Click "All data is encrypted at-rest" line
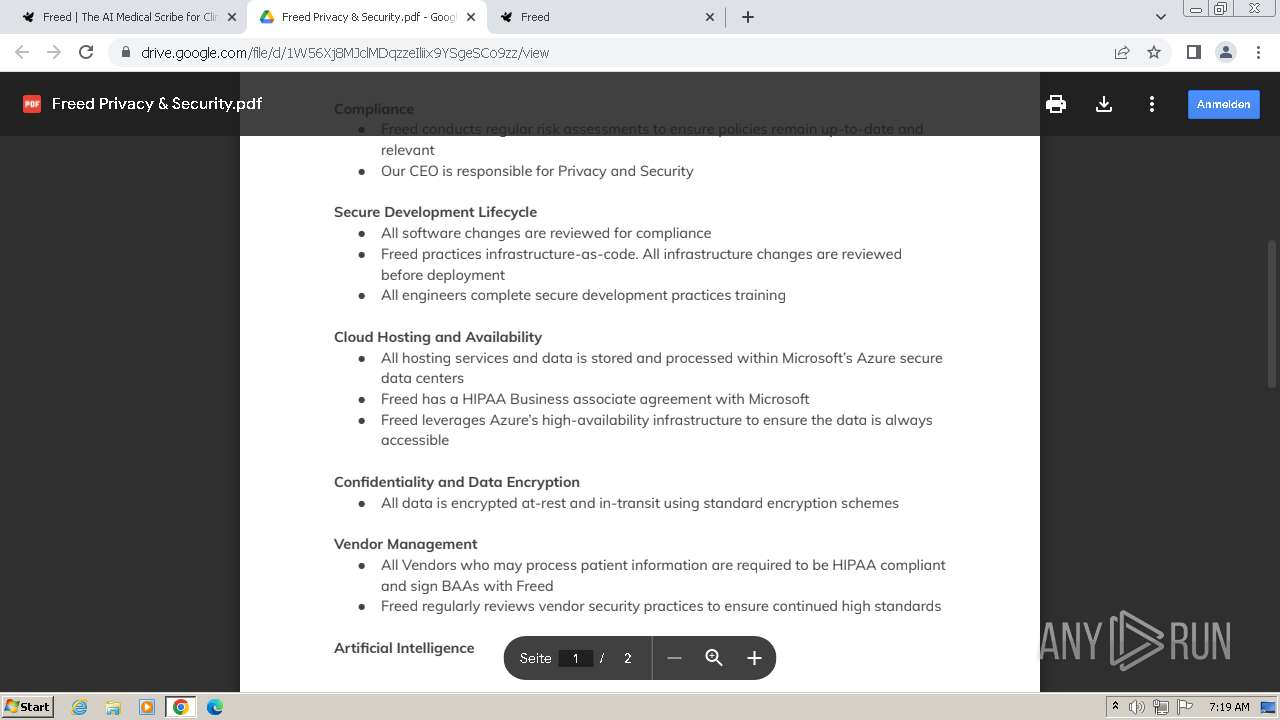Image resolution: width=1280 pixels, height=720 pixels. [640, 503]
